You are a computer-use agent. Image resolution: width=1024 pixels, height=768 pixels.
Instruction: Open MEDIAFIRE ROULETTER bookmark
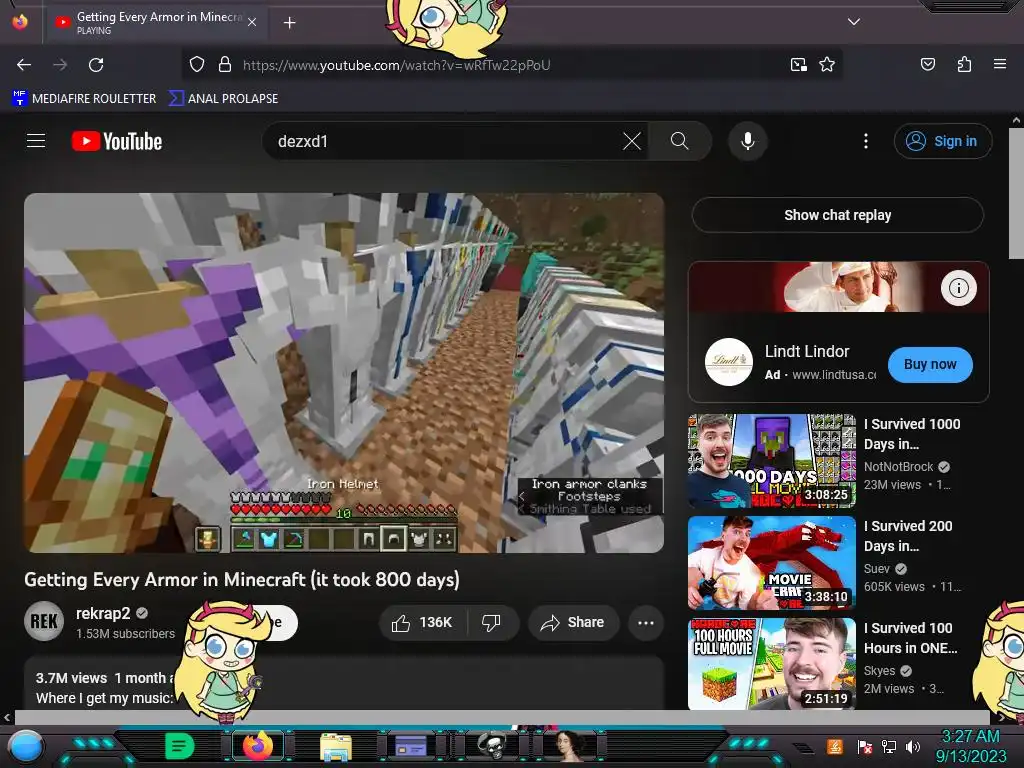pyautogui.click(x=84, y=99)
